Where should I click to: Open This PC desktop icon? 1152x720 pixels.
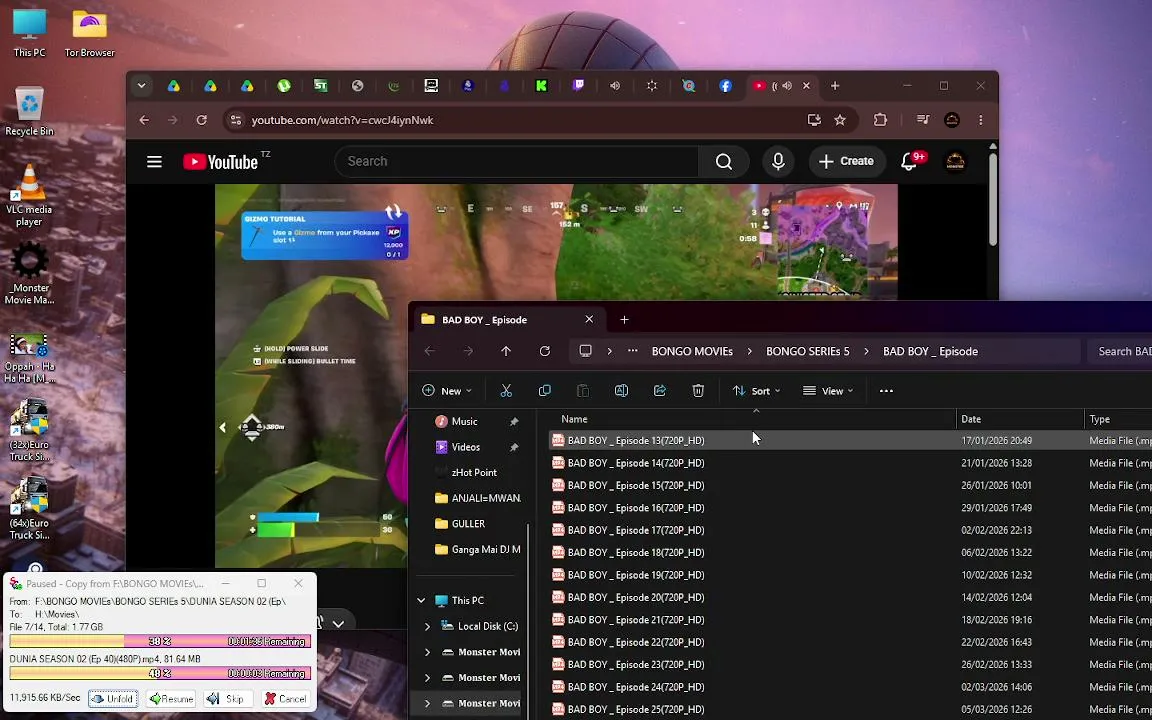29,32
